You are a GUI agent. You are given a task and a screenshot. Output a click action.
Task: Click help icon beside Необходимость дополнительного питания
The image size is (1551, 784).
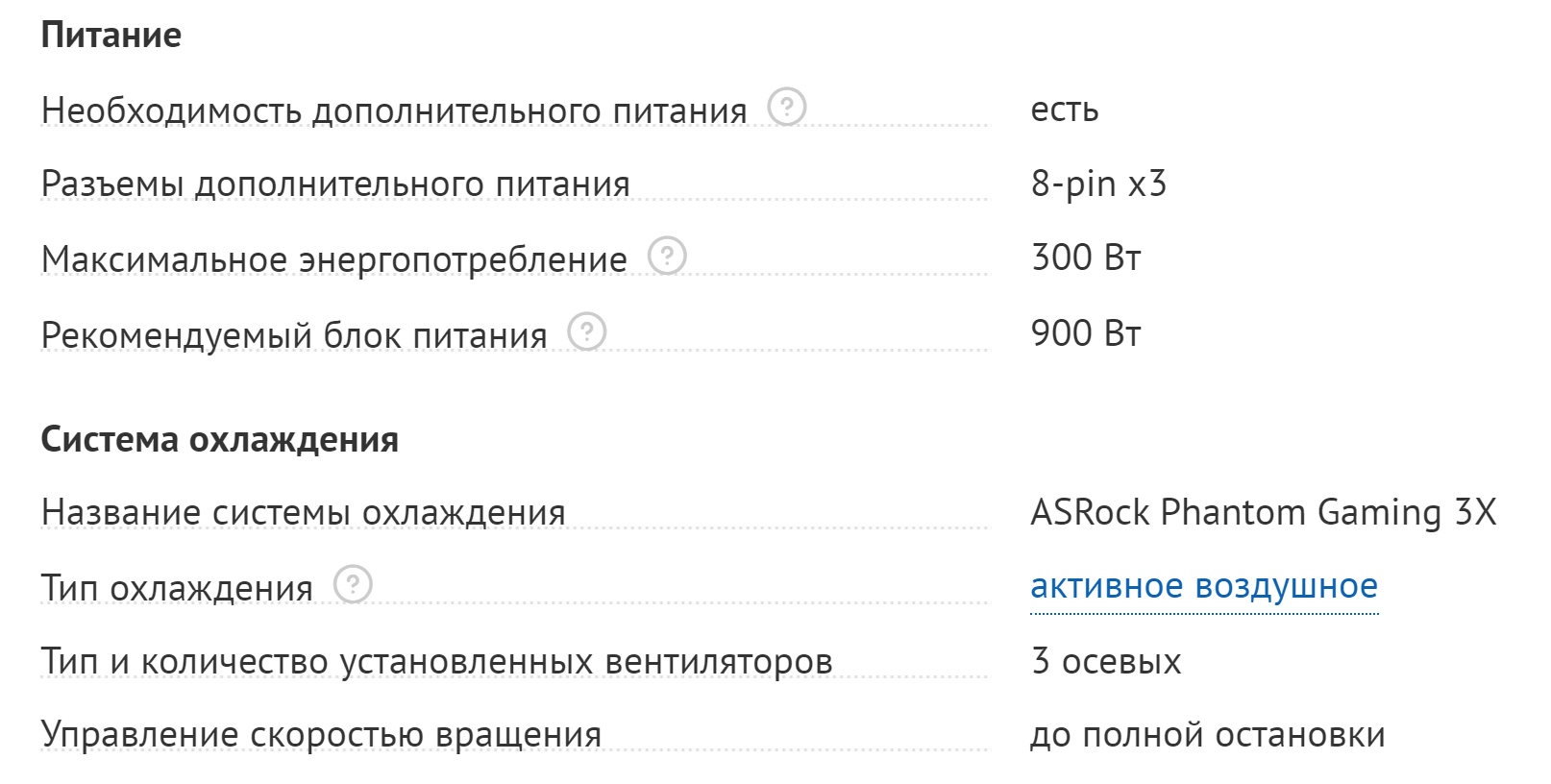787,106
